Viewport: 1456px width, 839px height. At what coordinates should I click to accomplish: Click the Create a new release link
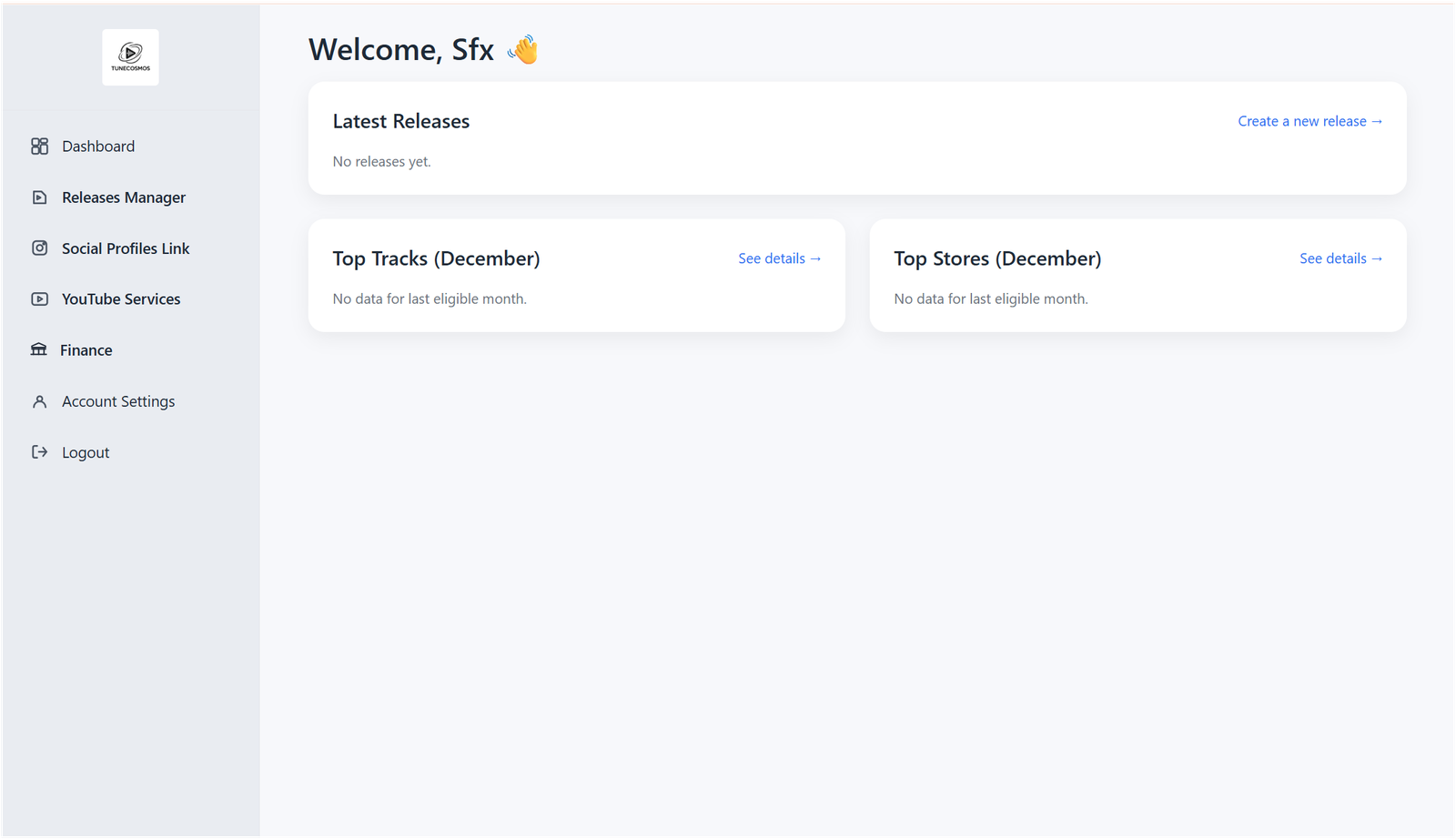[x=1309, y=121]
